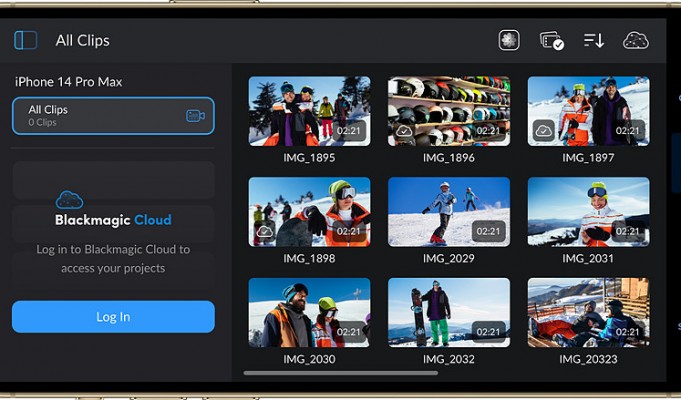
Task: Click the 02:21 duration badge on IMG_1895
Action: (349, 131)
